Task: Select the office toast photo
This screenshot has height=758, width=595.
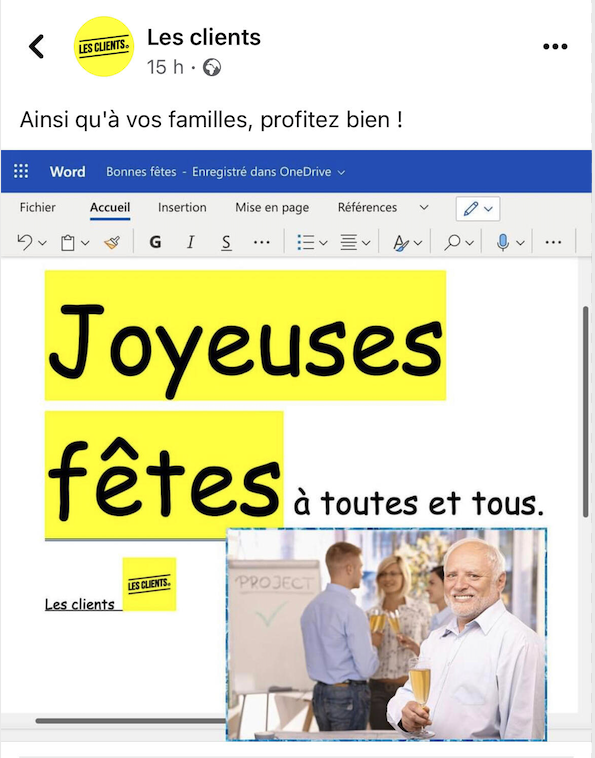Action: pyautogui.click(x=387, y=634)
